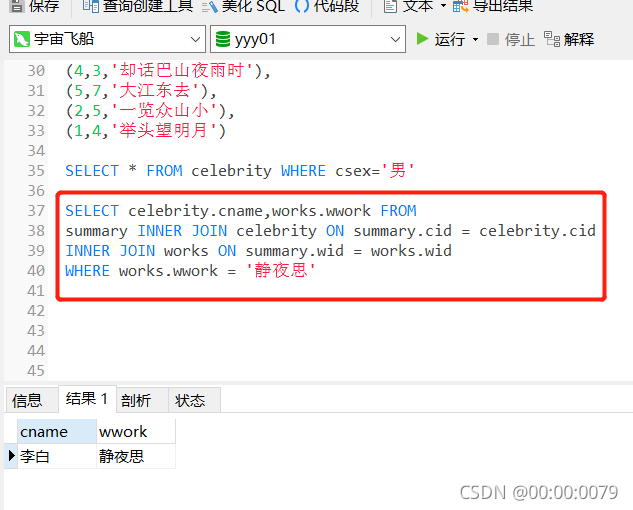Open the Query Builder tool (查询创建工具)
This screenshot has height=510, width=633.
(x=137, y=6)
